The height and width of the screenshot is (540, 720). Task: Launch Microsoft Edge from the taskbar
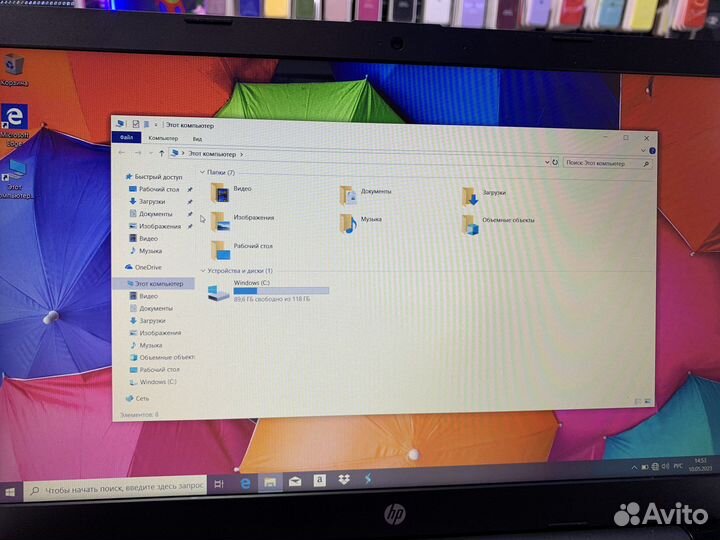click(244, 483)
